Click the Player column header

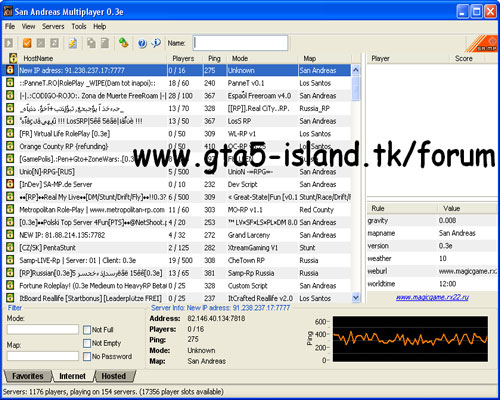tap(408, 58)
